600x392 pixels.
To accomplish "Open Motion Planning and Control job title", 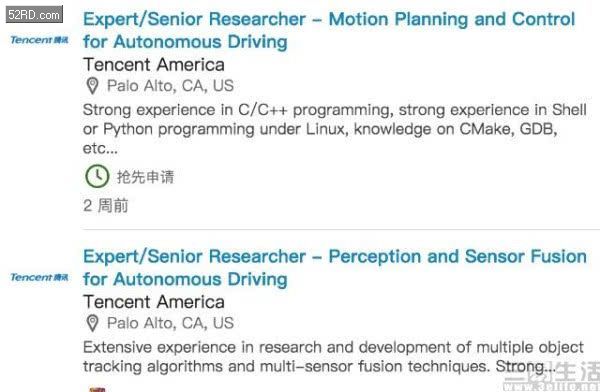I will 329,30.
